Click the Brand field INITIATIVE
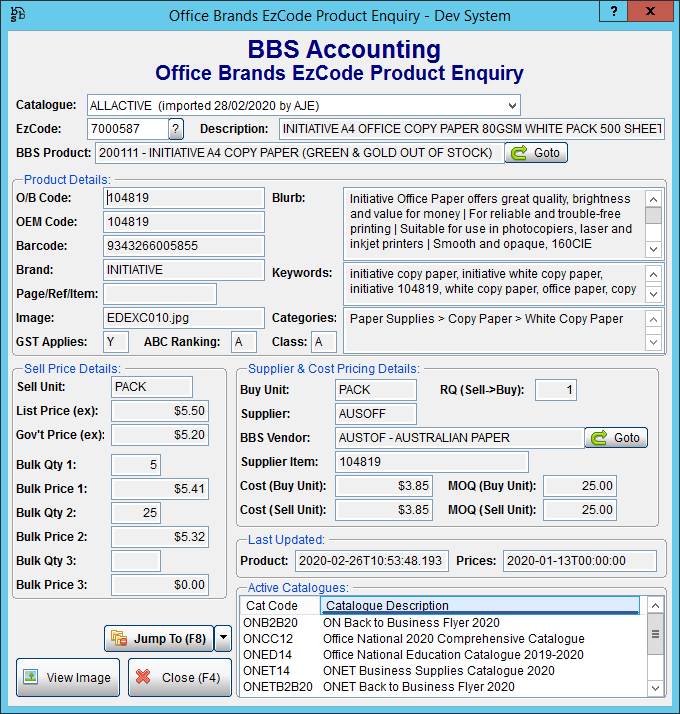 (x=184, y=270)
